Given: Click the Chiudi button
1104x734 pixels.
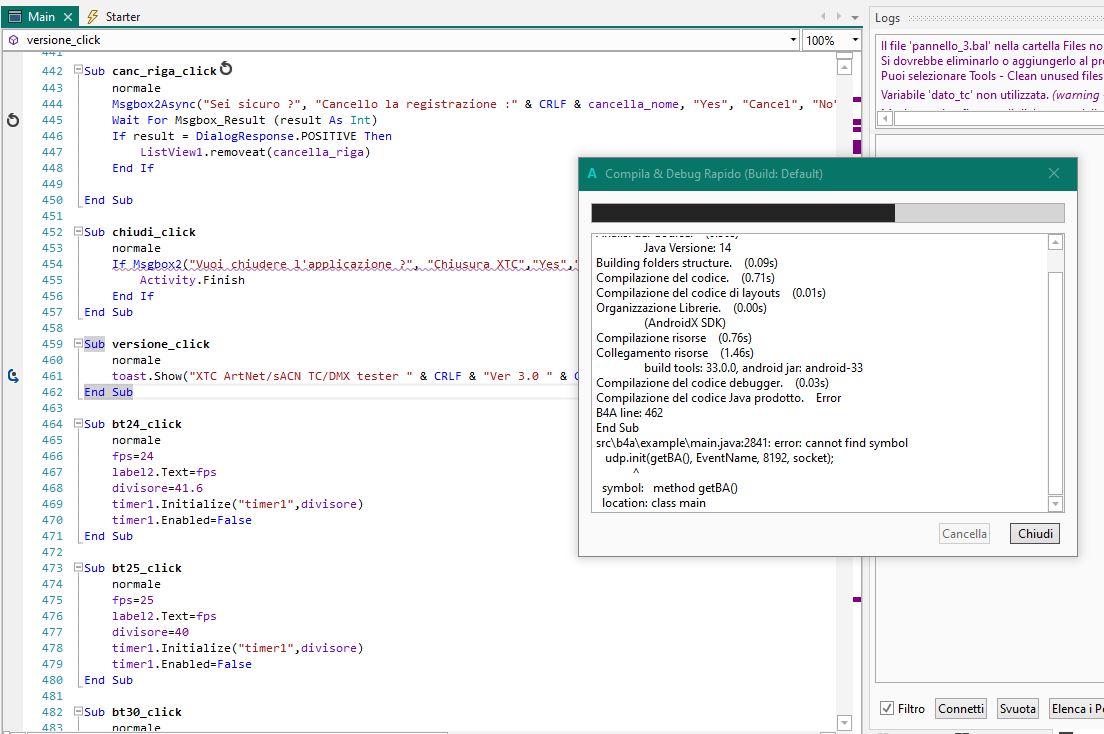Looking at the screenshot, I should (x=1034, y=533).
